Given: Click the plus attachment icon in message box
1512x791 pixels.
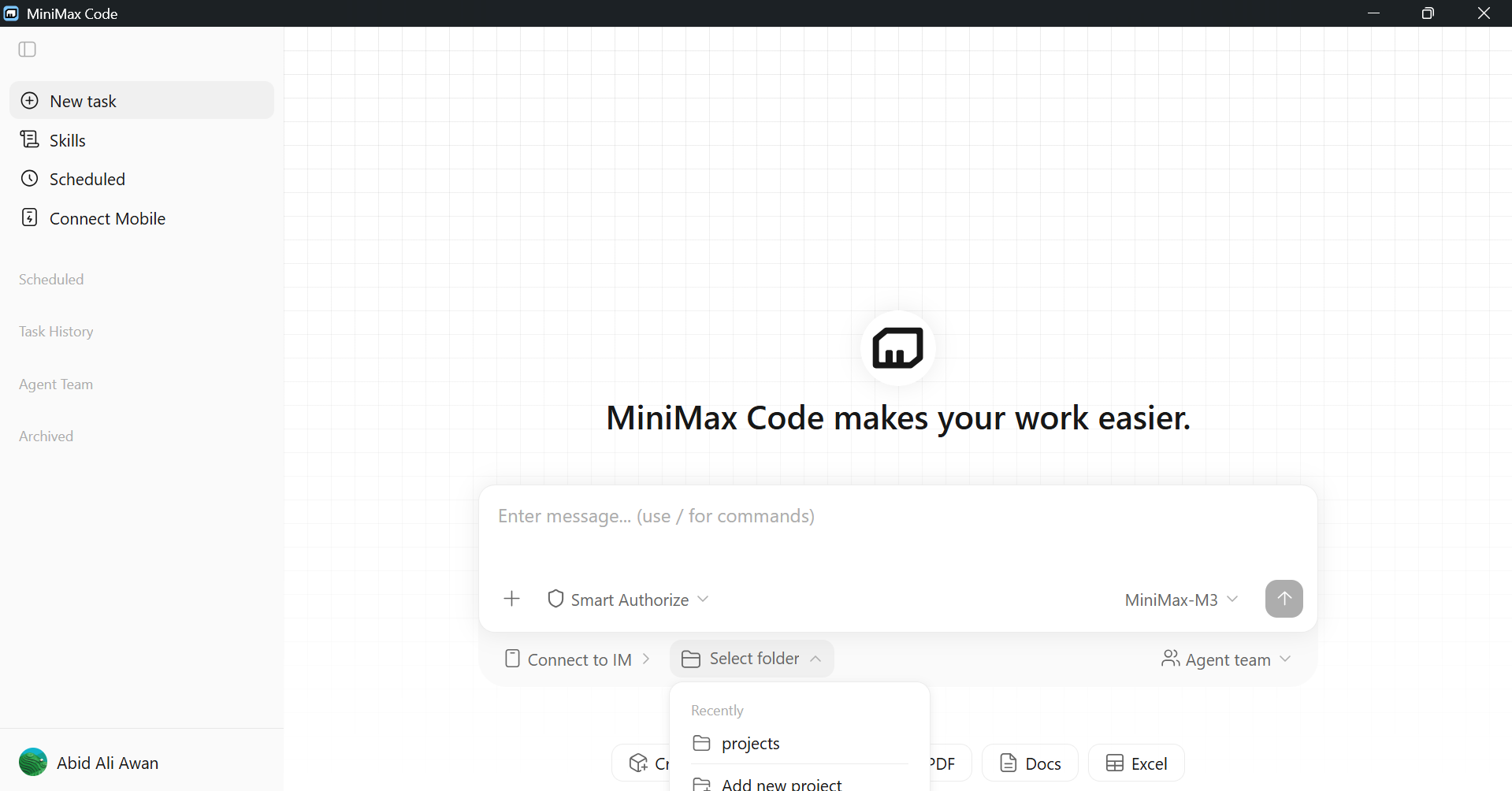Looking at the screenshot, I should coord(511,599).
